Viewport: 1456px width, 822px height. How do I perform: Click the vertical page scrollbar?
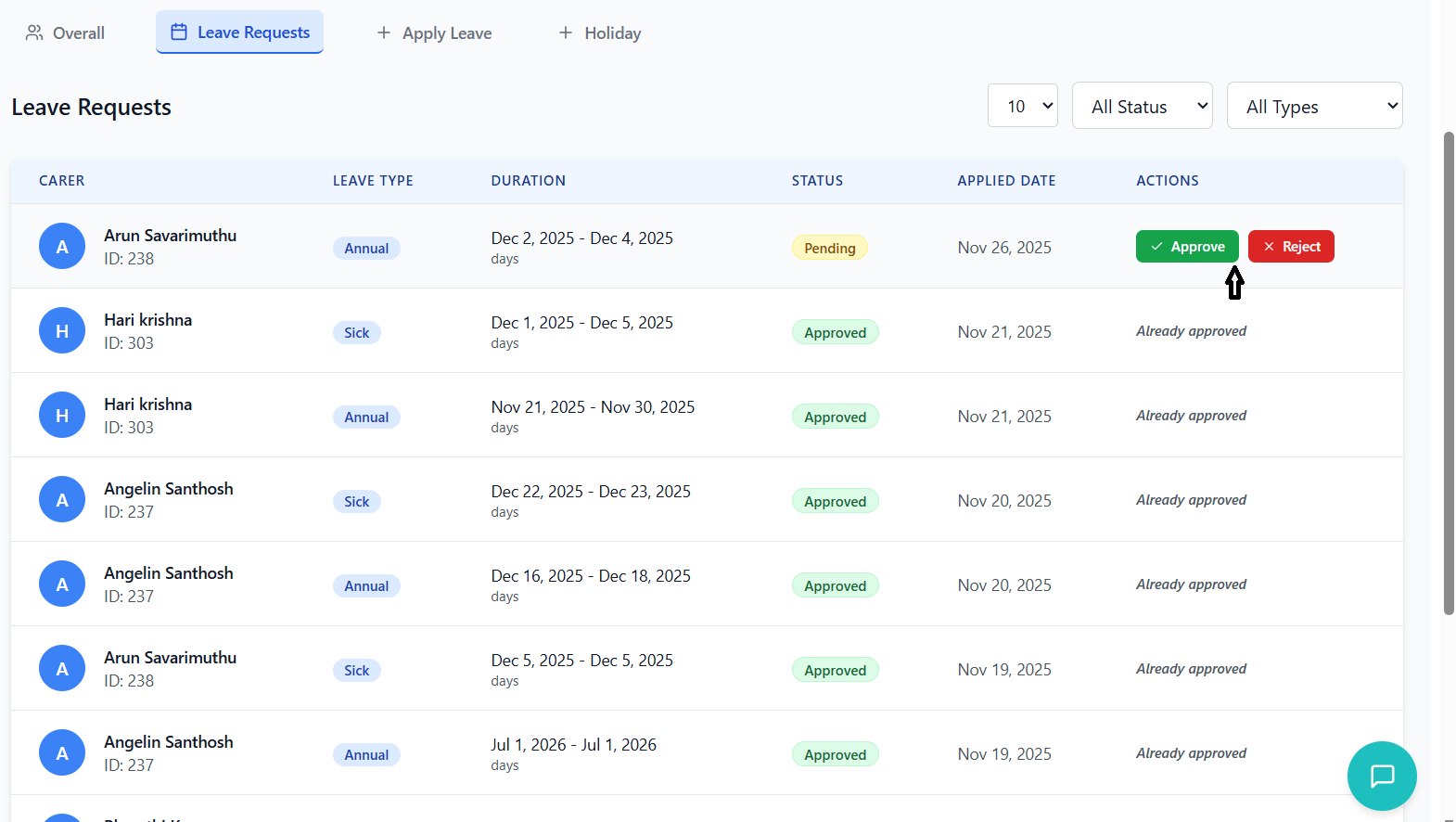(x=1448, y=371)
